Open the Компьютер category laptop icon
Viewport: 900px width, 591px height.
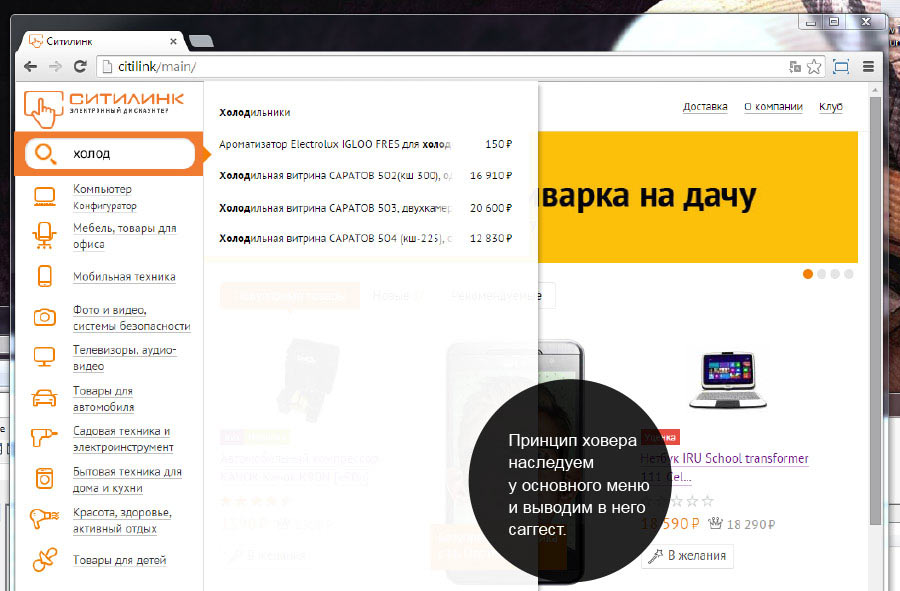tap(44, 196)
